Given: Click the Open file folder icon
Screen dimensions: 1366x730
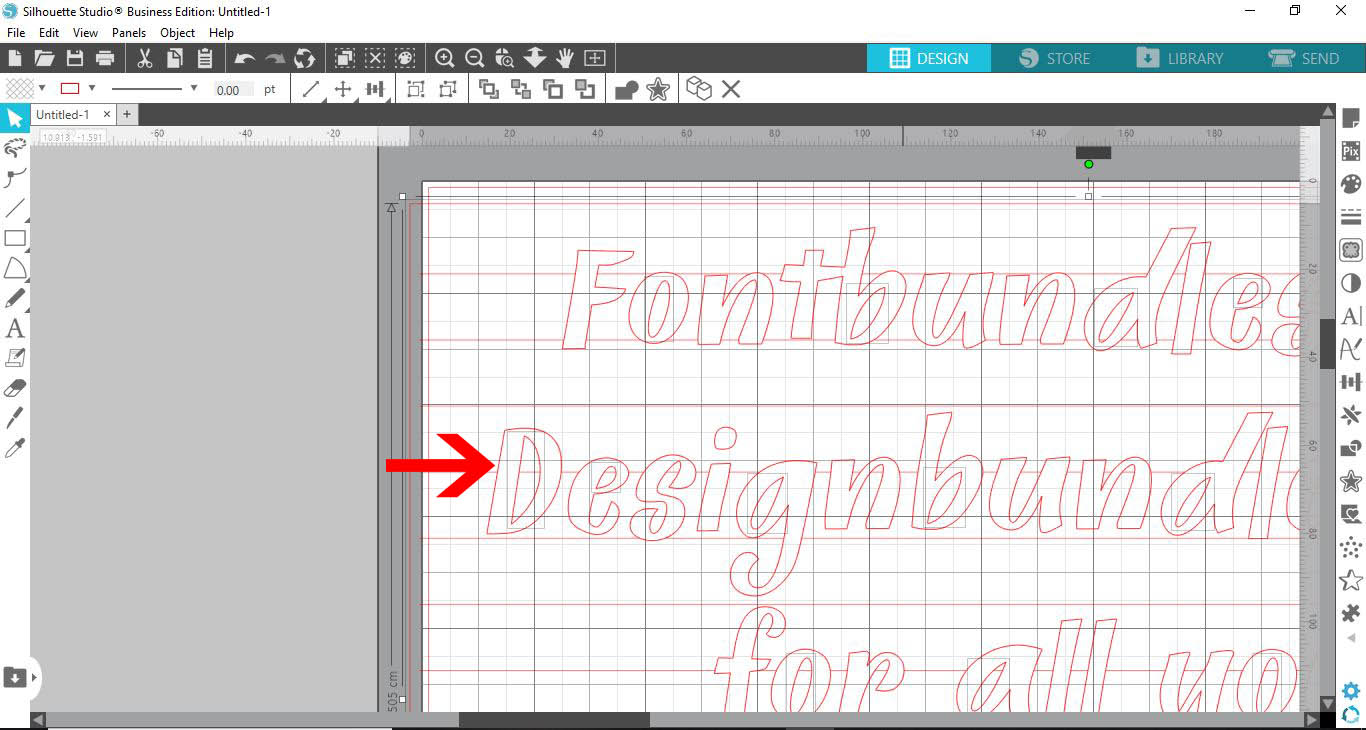Looking at the screenshot, I should (44, 58).
